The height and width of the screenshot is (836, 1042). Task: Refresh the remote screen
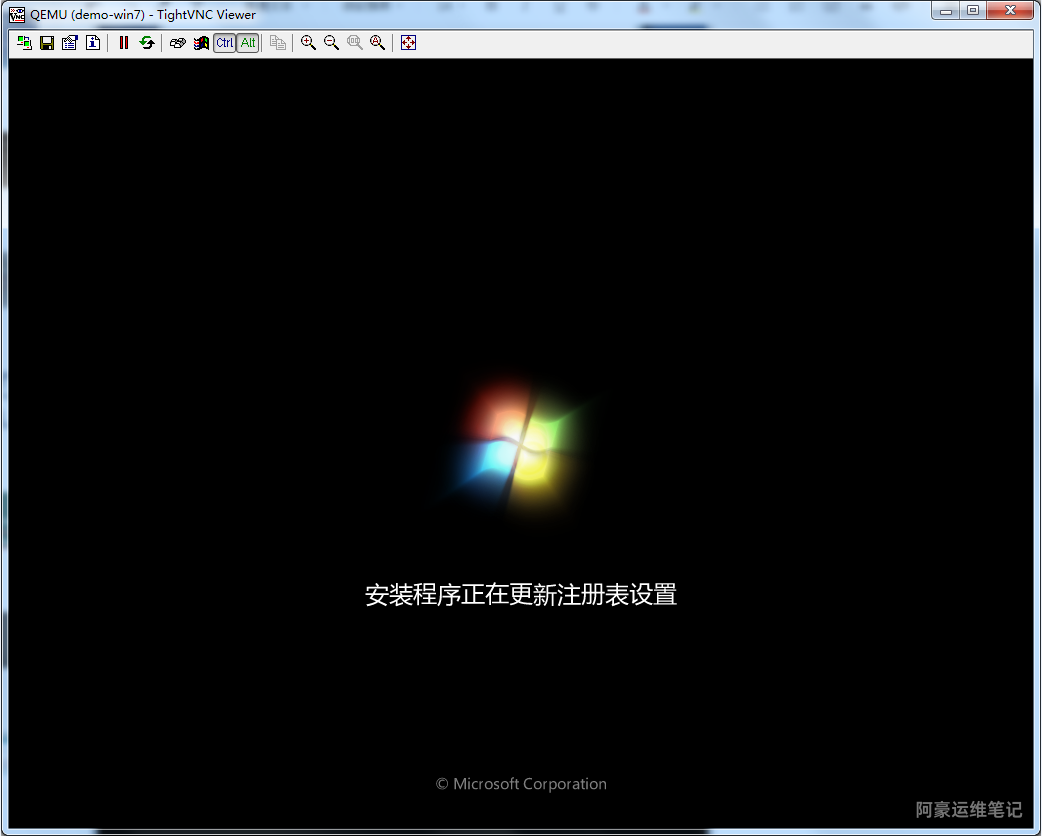[147, 43]
